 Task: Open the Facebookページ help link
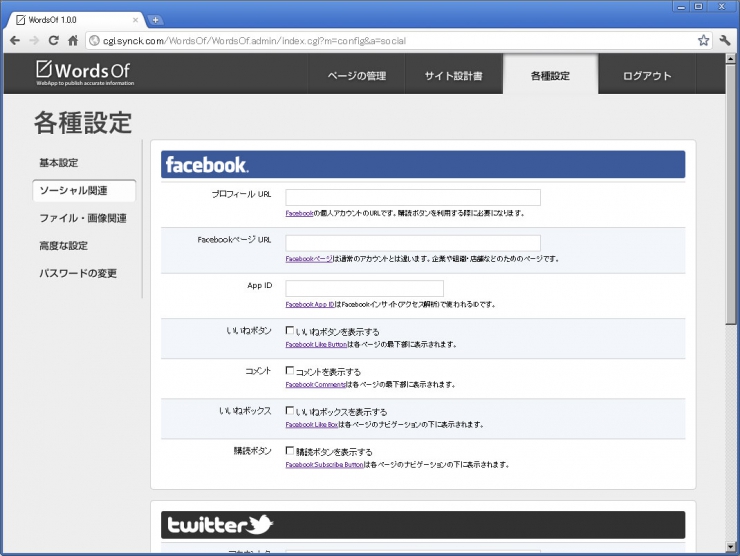click(309, 259)
